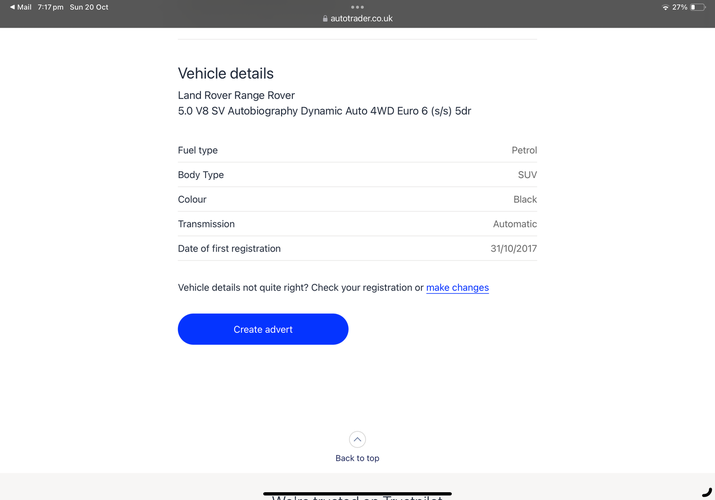
Task: Select the Automatic transmission value
Action: pyautogui.click(x=515, y=224)
